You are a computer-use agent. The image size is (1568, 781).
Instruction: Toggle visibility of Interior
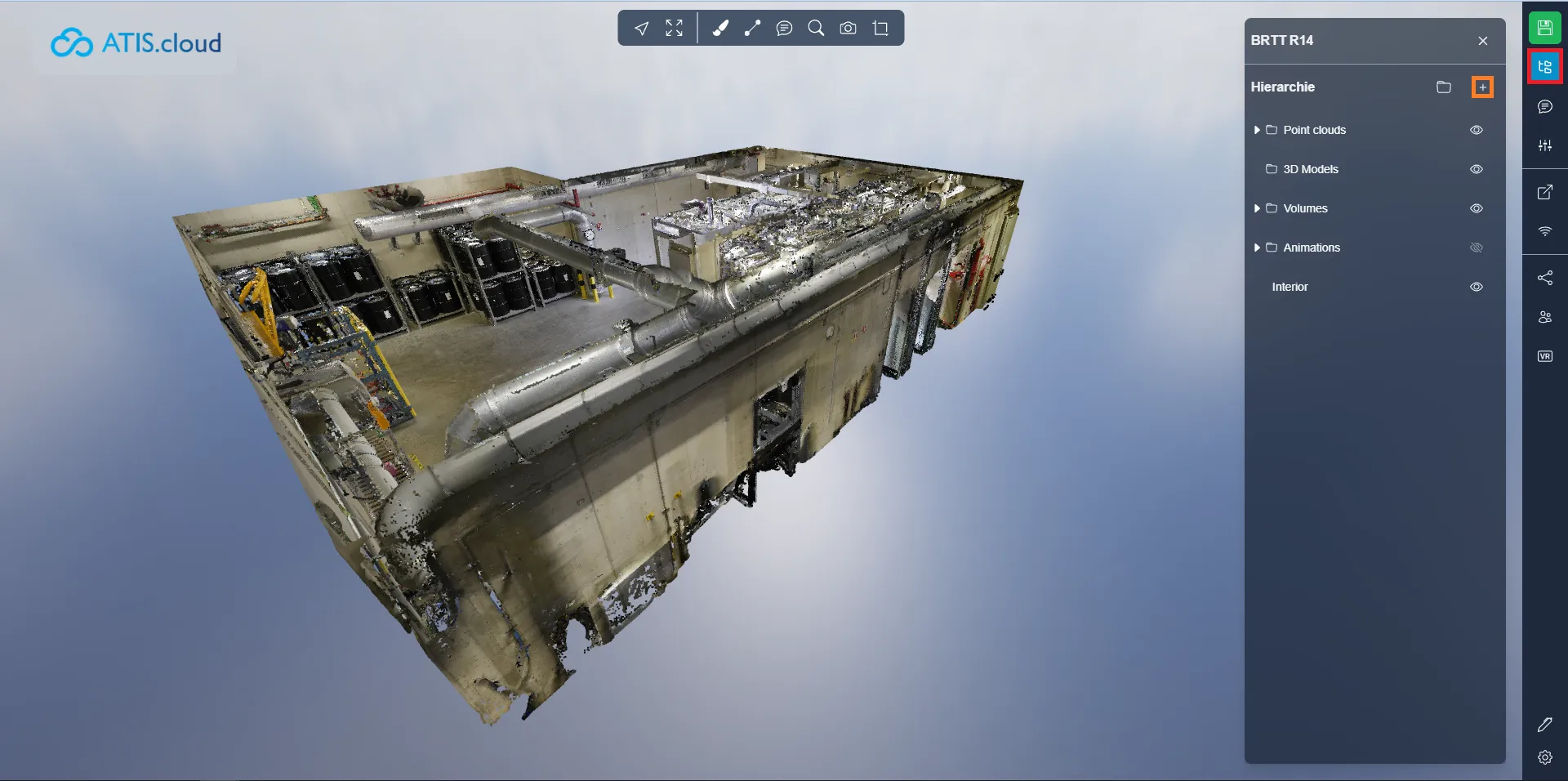click(x=1477, y=287)
